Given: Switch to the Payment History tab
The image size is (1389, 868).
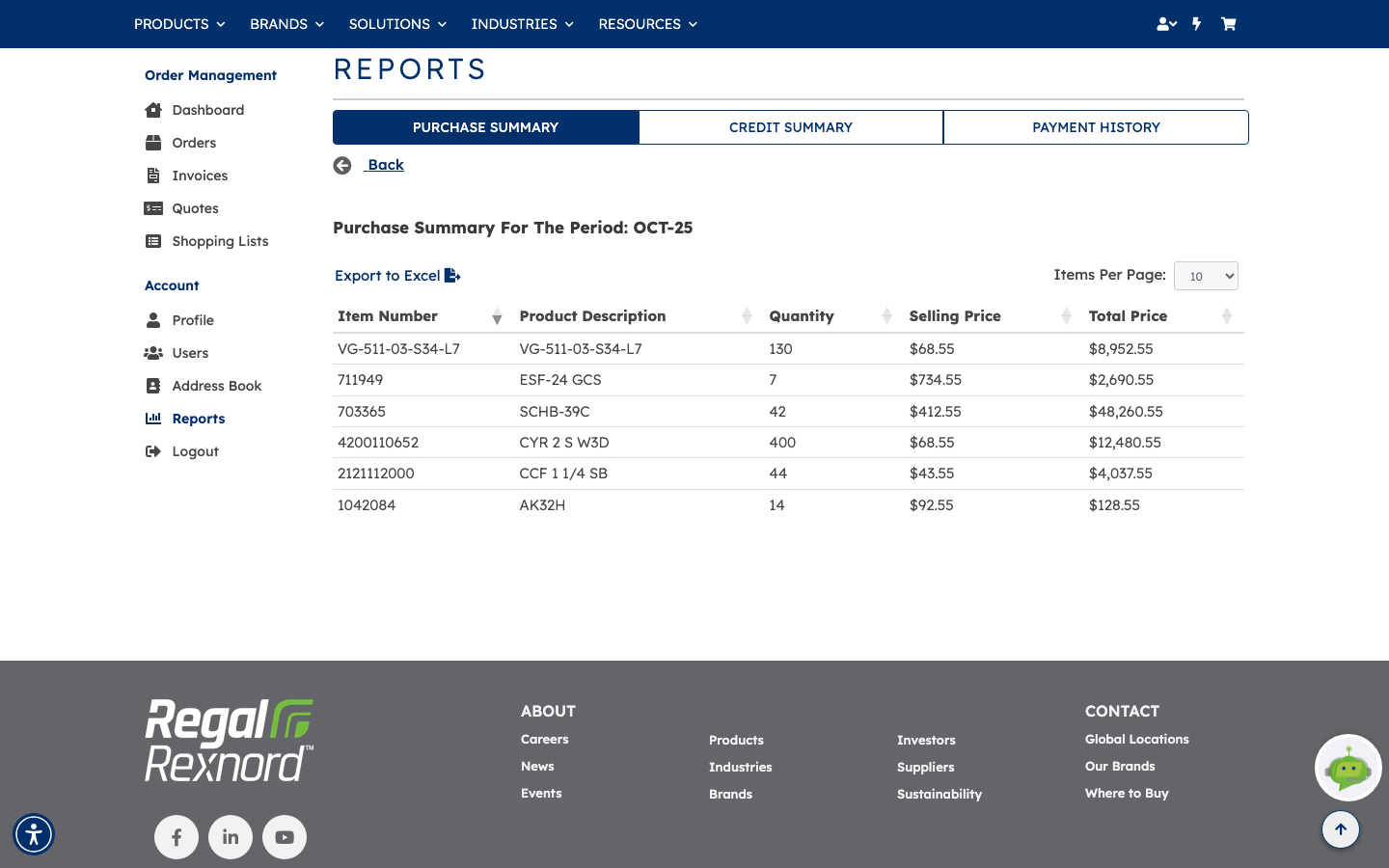Looking at the screenshot, I should point(1096,127).
